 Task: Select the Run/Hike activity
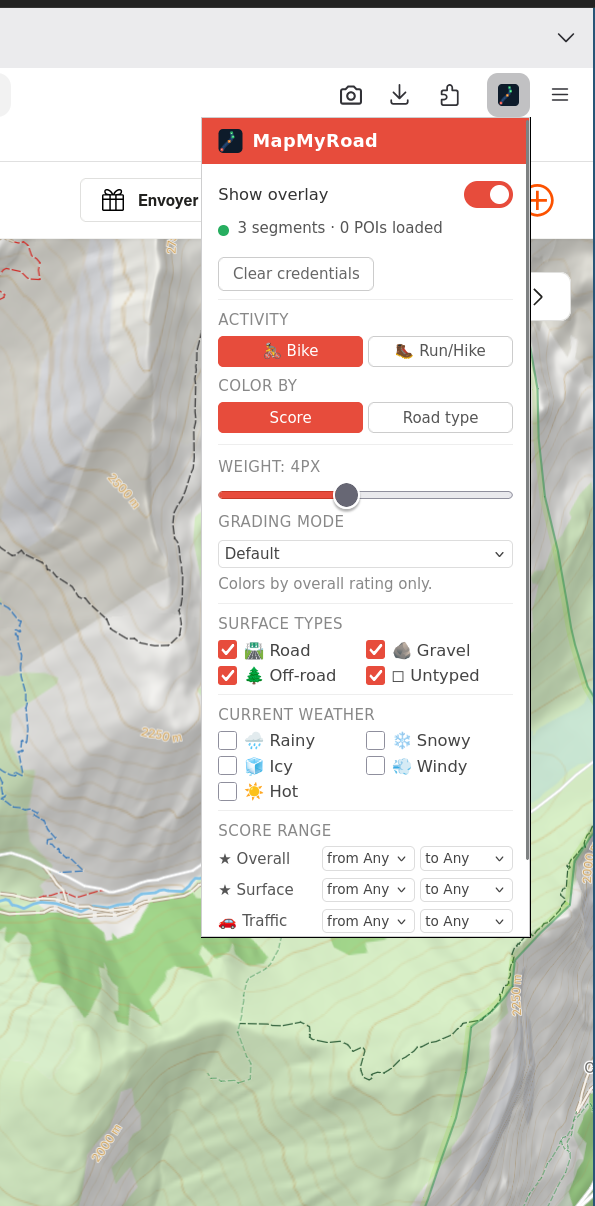[440, 351]
